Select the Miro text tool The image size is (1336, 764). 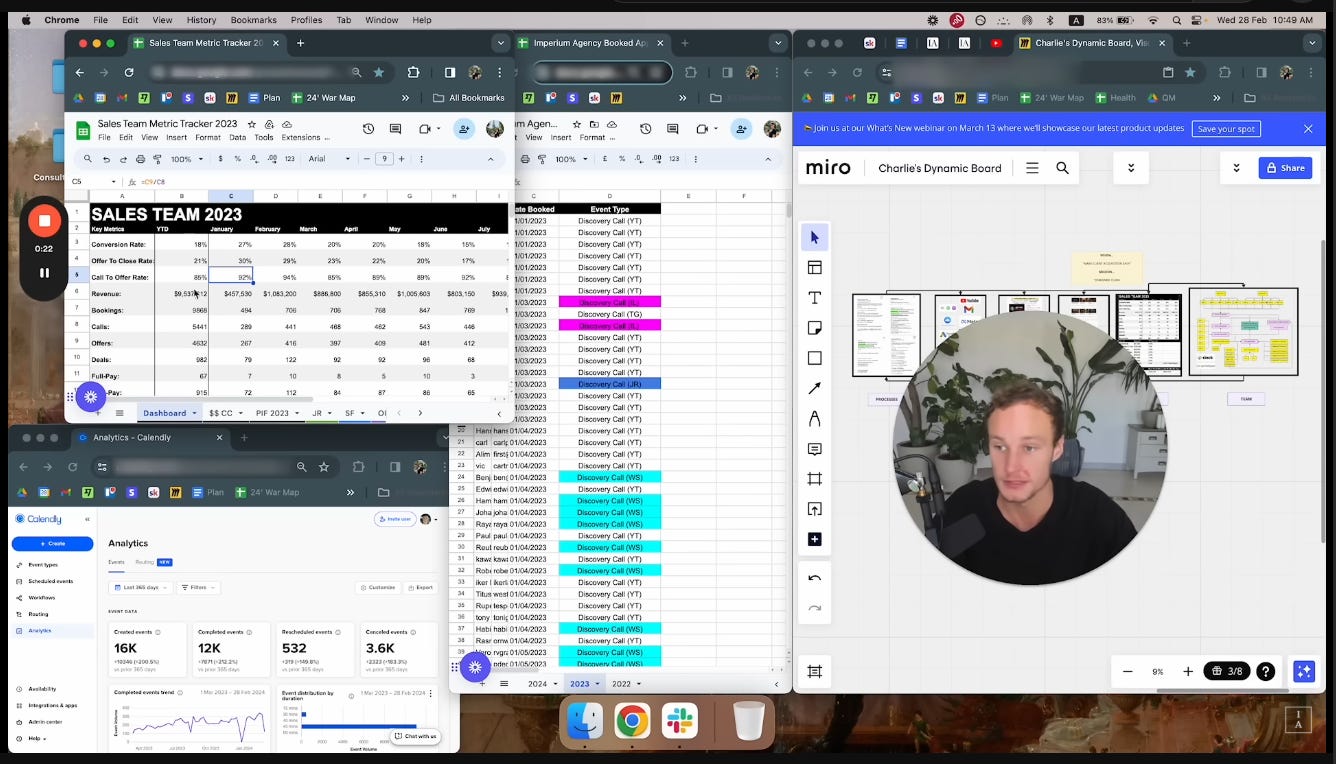point(814,298)
